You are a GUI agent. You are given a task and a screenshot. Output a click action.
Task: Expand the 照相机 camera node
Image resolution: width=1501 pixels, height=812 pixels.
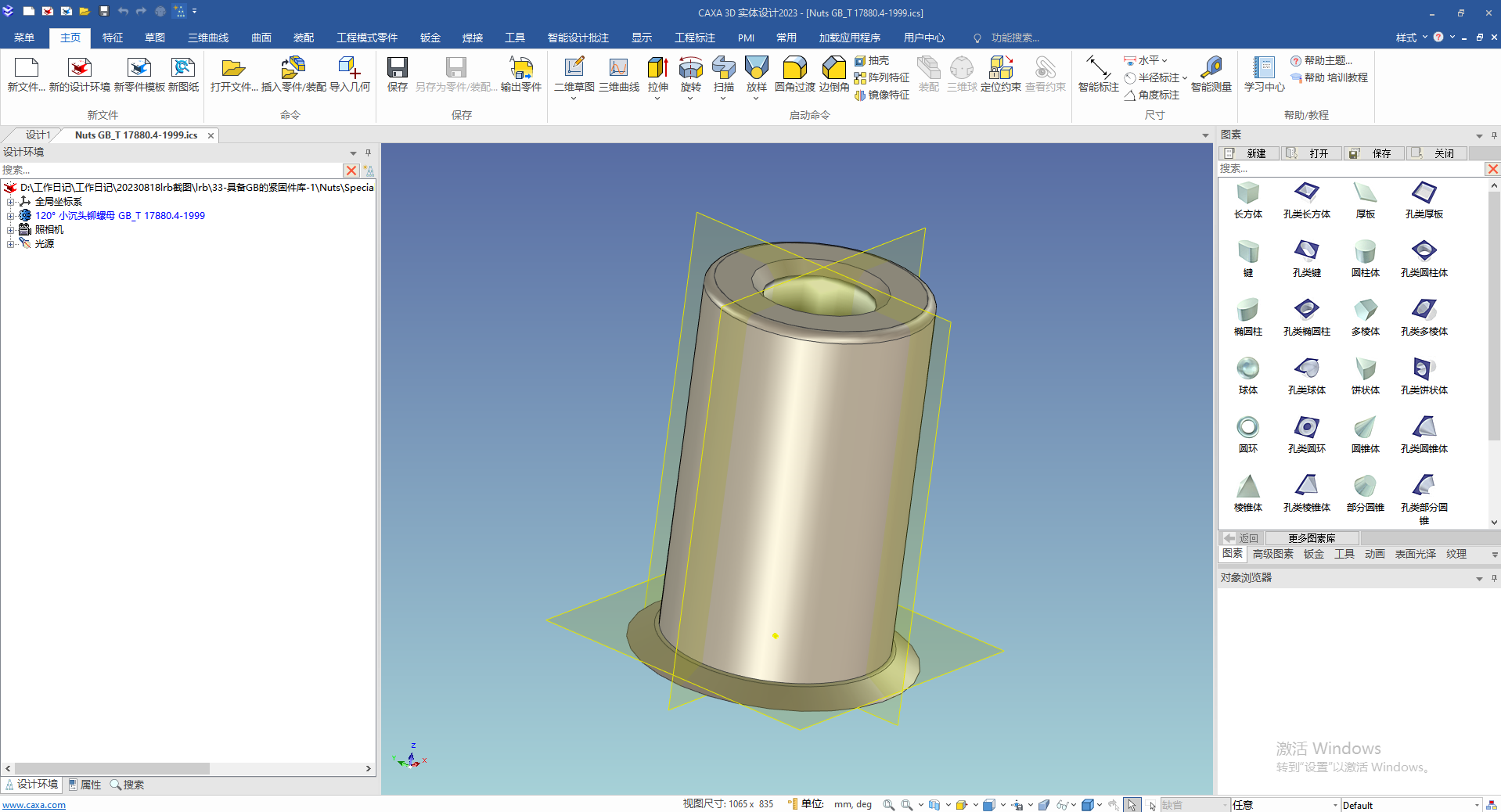[10, 230]
